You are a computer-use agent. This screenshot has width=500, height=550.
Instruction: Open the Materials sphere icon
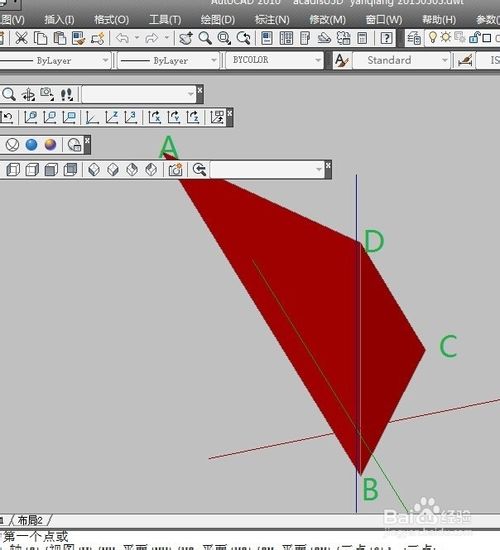(51, 145)
